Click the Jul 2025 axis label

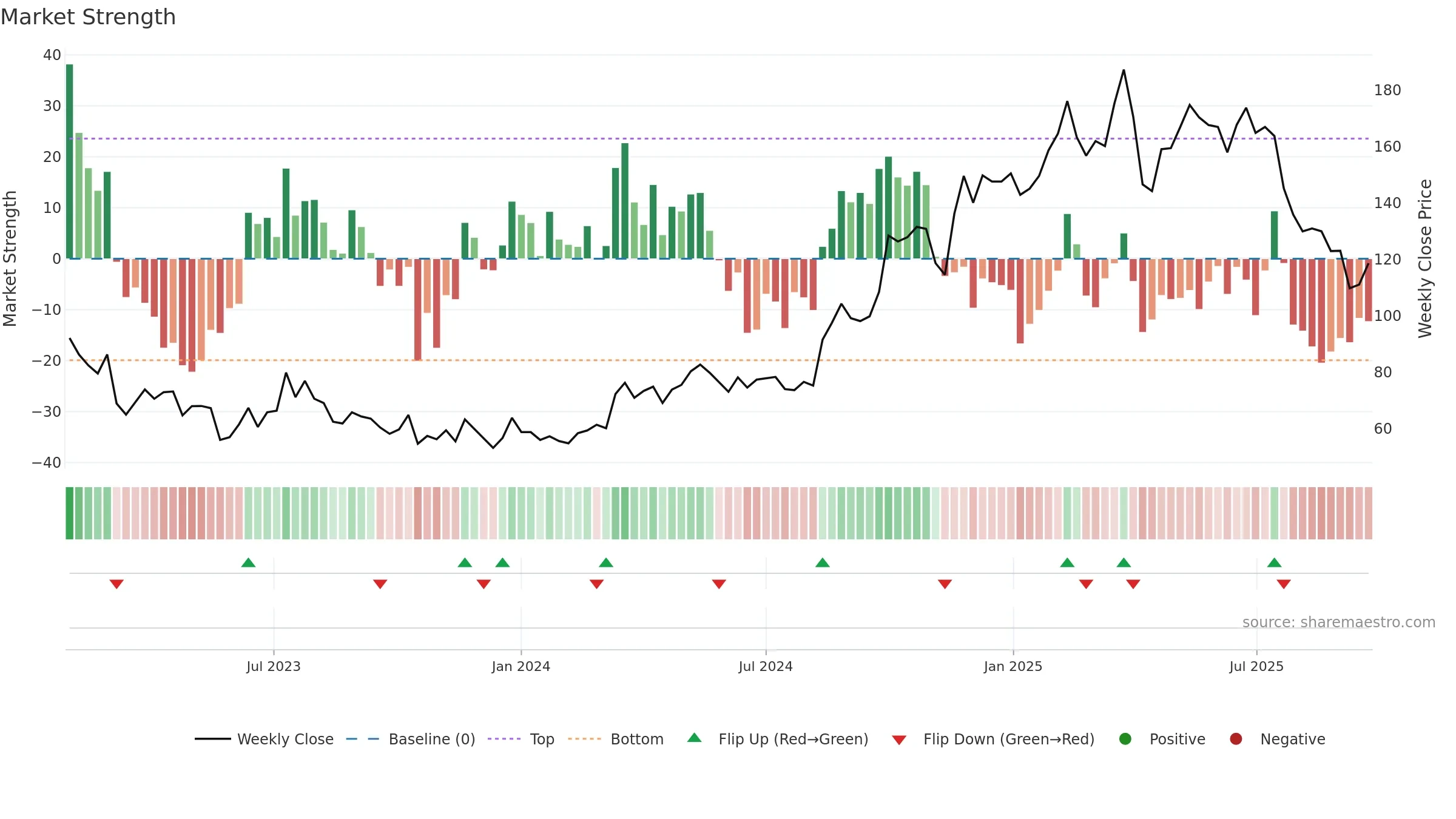(1256, 666)
